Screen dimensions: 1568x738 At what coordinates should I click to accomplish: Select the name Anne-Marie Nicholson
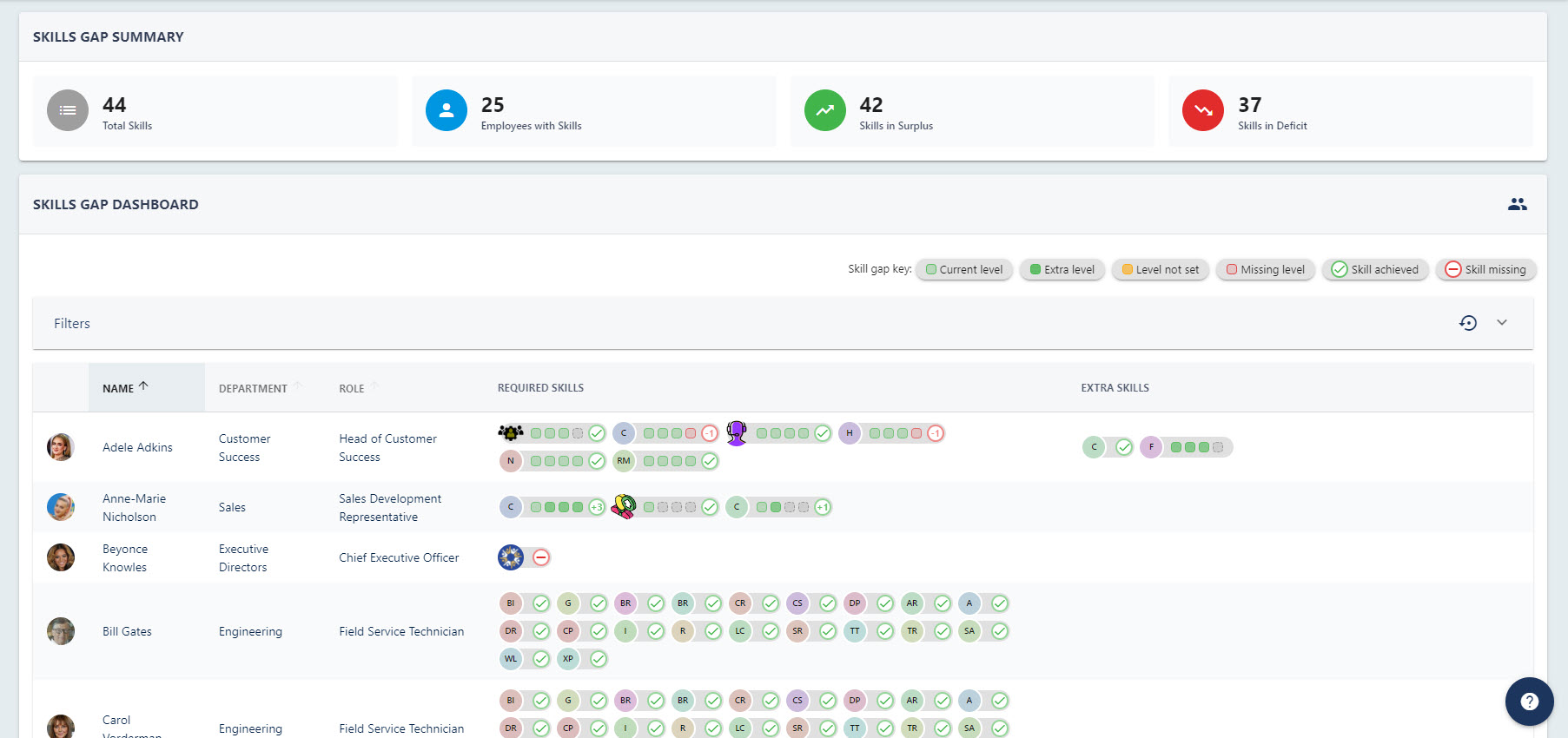pos(134,507)
